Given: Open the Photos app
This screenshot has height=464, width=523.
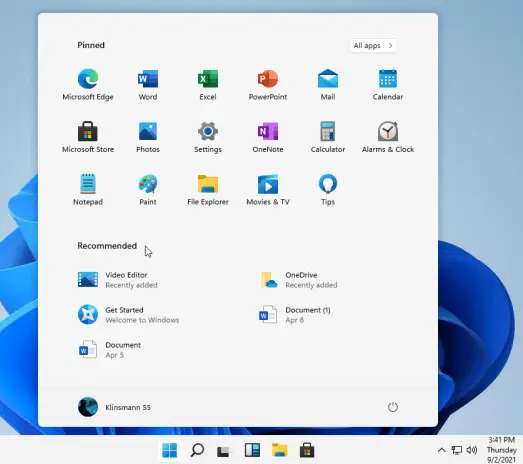Looking at the screenshot, I should [x=148, y=137].
